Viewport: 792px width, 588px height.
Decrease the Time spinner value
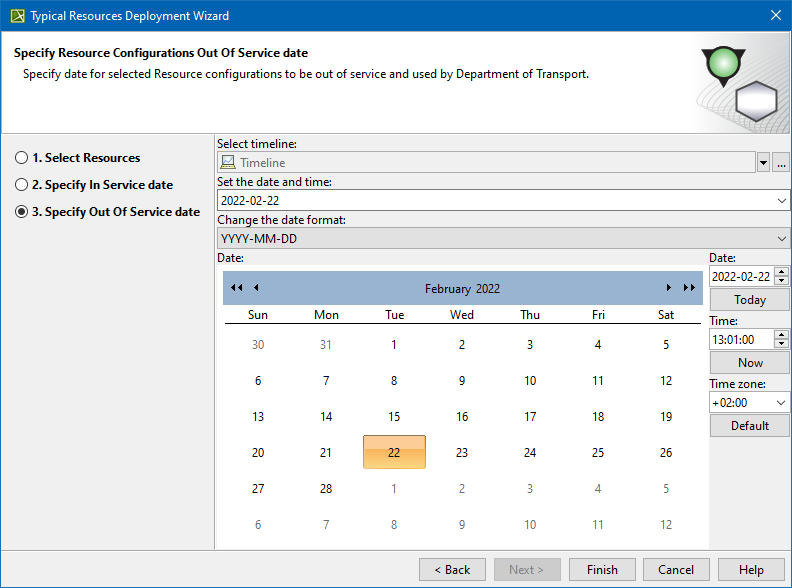pos(782,344)
